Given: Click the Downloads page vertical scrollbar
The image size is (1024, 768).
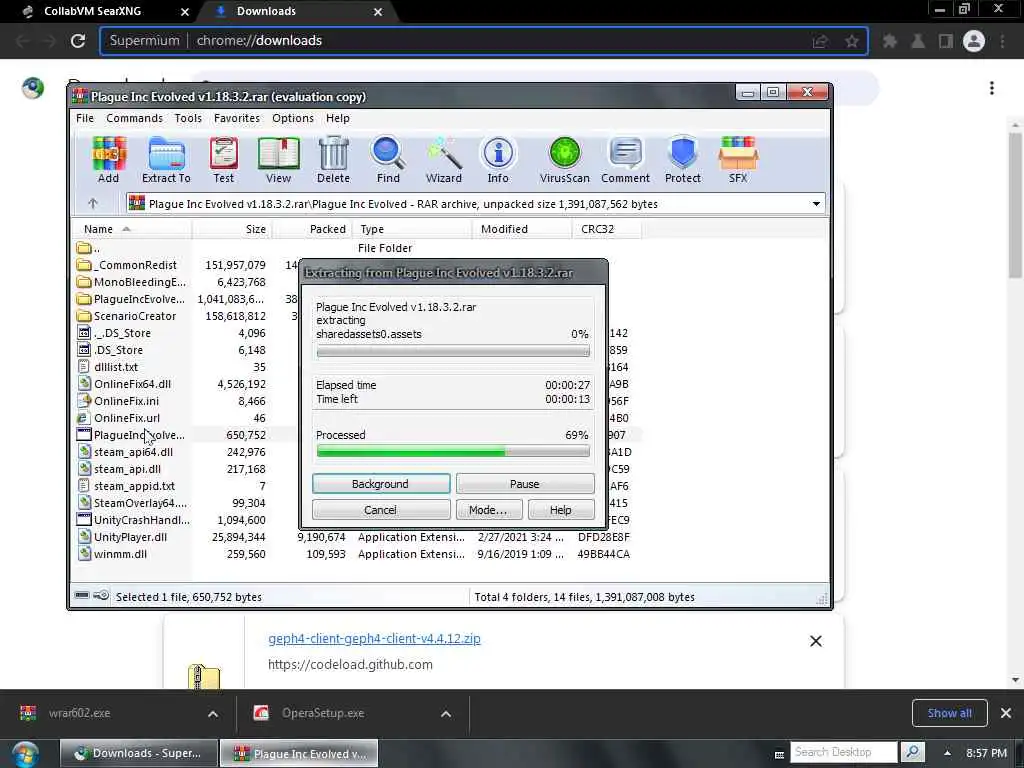Looking at the screenshot, I should coord(1015,206).
